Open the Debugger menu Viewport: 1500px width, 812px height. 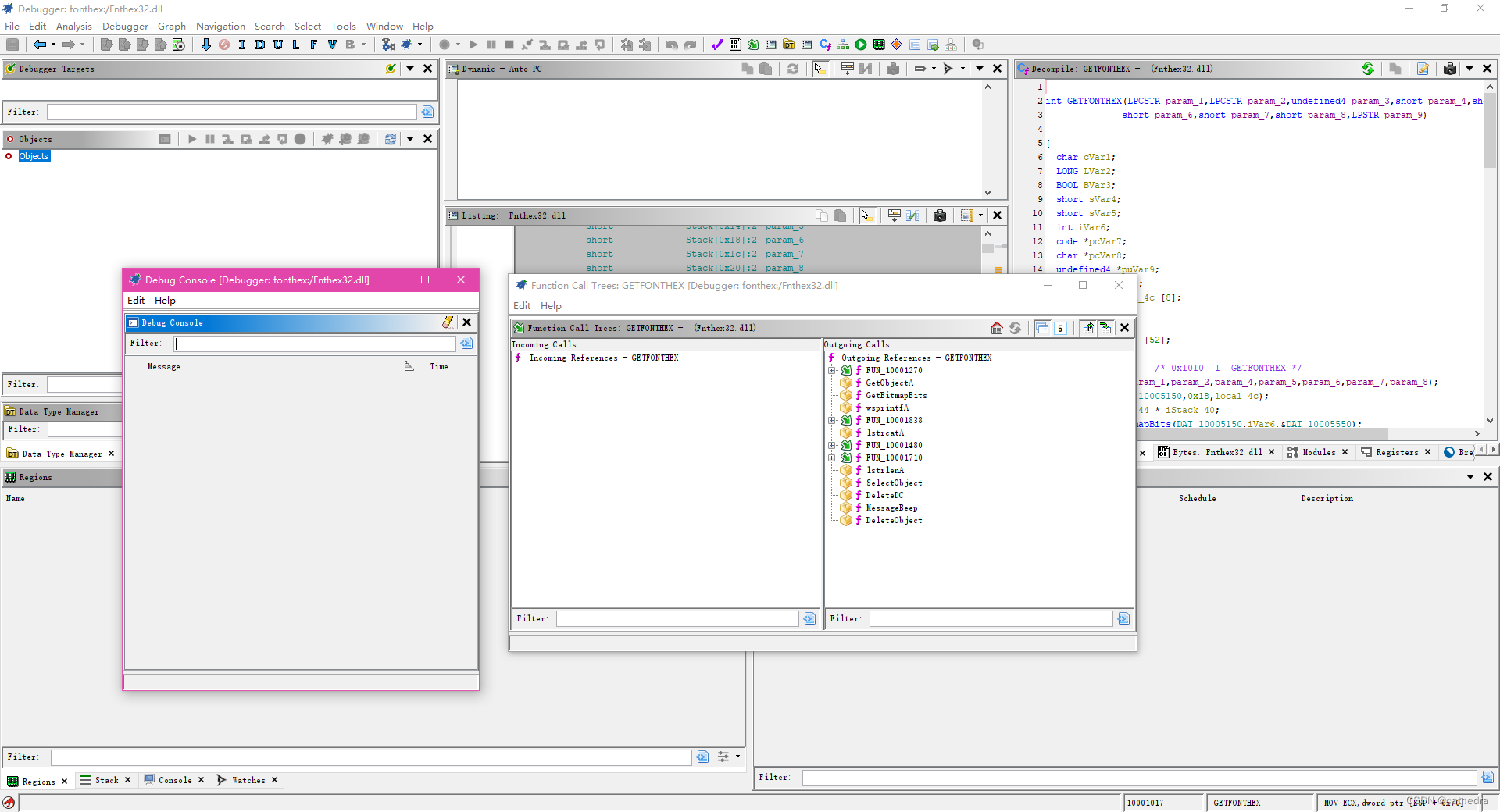click(125, 26)
